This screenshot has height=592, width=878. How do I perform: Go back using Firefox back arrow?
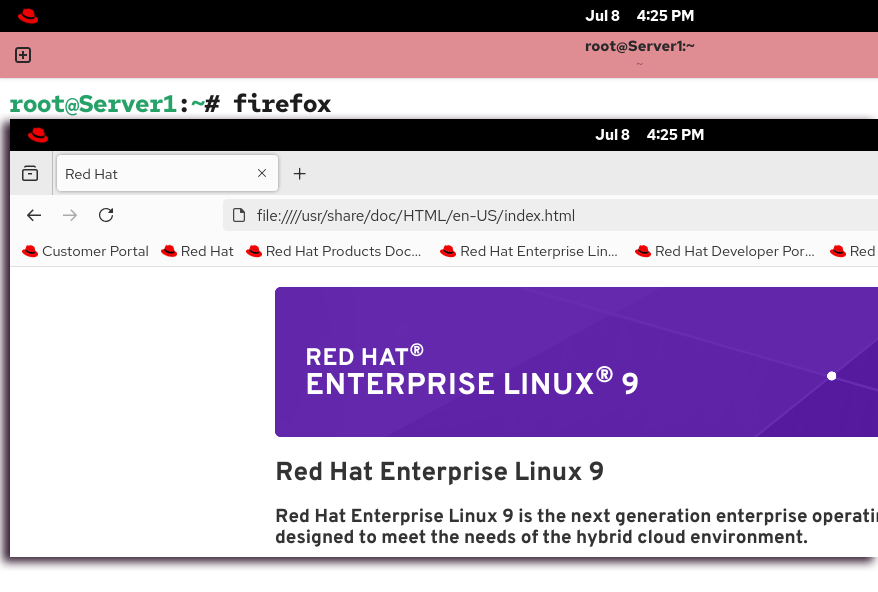pyautogui.click(x=34, y=215)
